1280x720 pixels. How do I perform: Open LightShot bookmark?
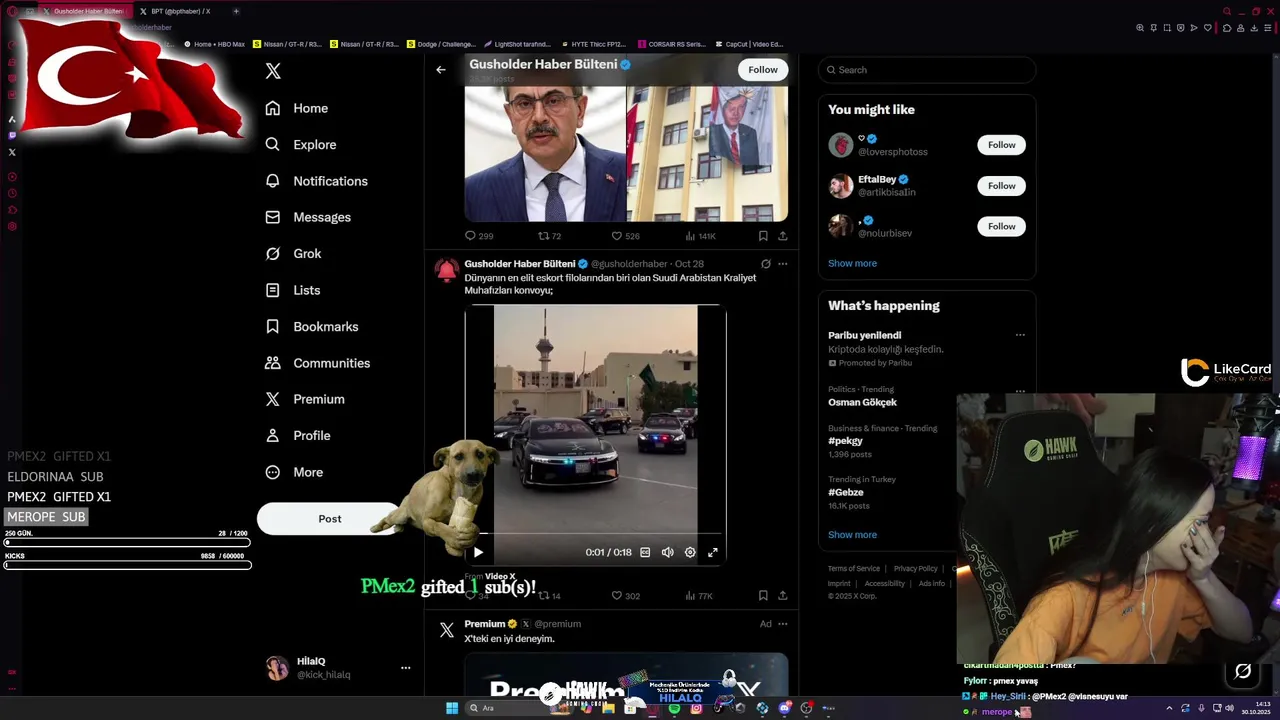point(517,44)
